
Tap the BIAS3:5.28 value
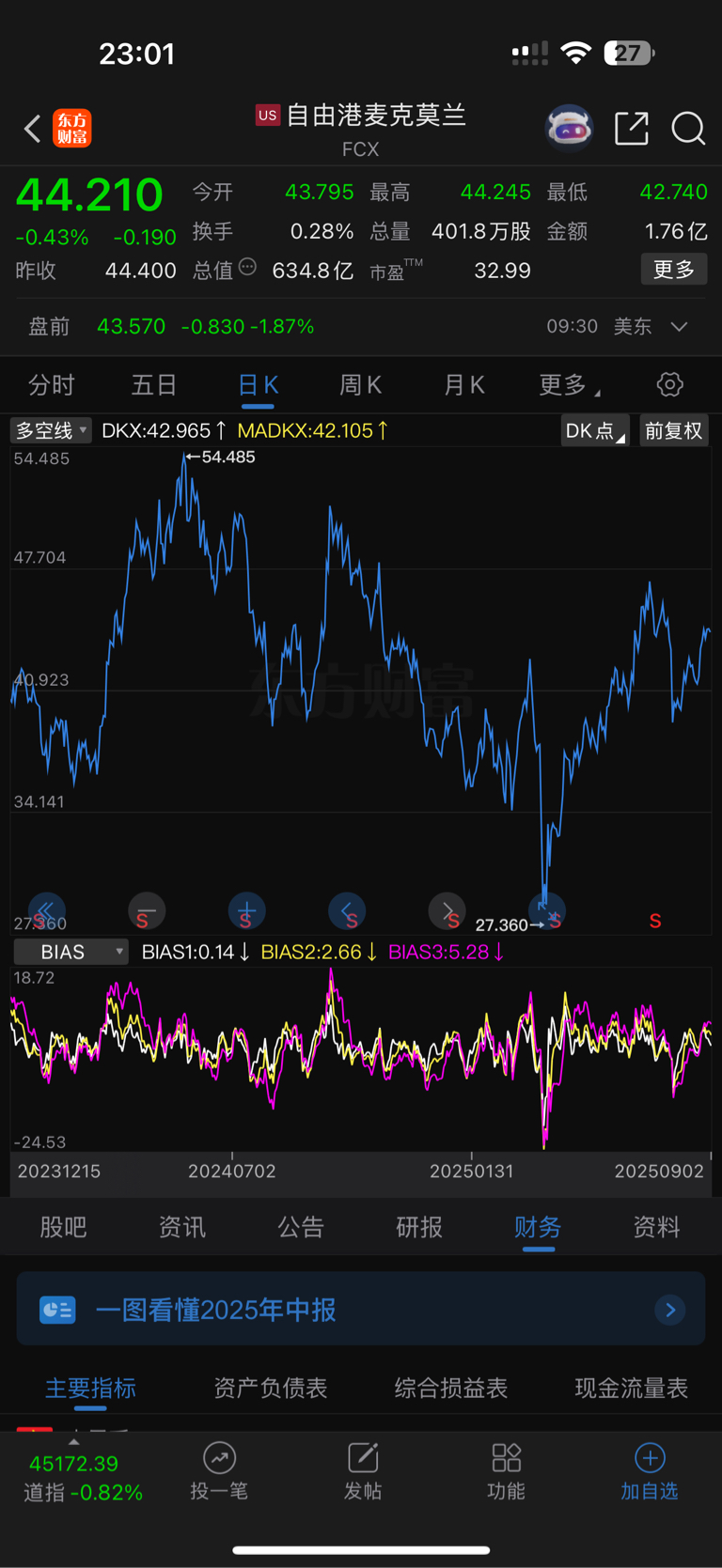click(x=446, y=952)
